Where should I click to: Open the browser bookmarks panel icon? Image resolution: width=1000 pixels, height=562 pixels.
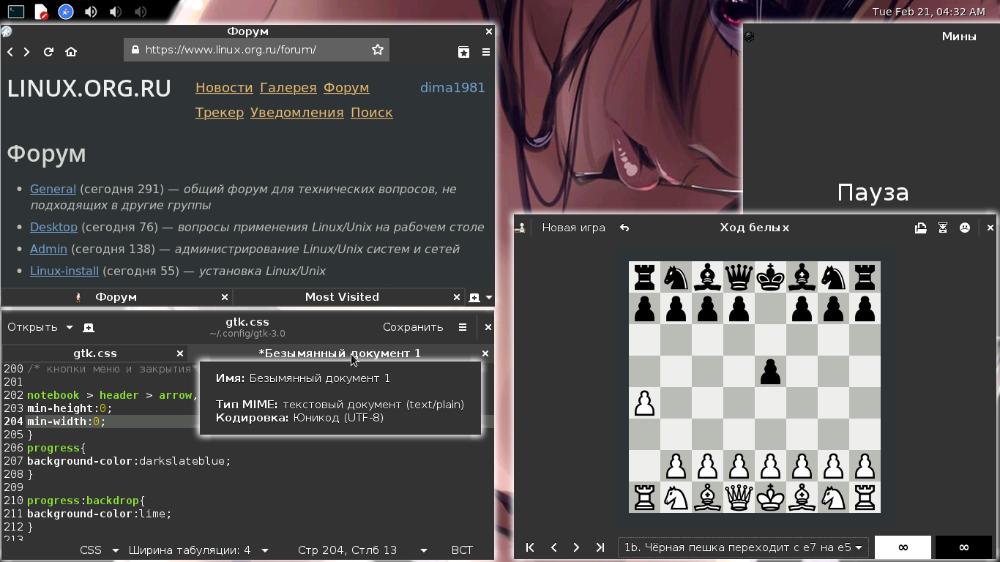point(464,52)
